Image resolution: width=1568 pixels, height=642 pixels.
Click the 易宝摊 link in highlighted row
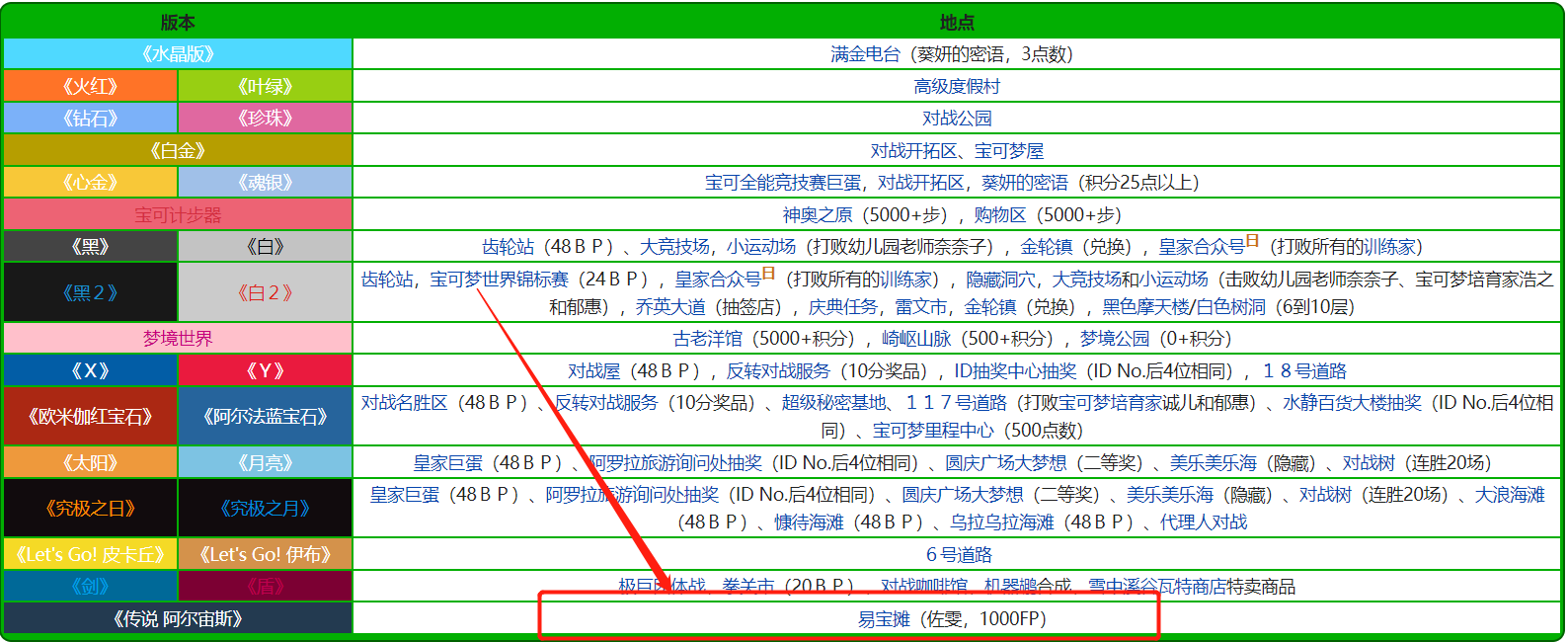tap(884, 619)
